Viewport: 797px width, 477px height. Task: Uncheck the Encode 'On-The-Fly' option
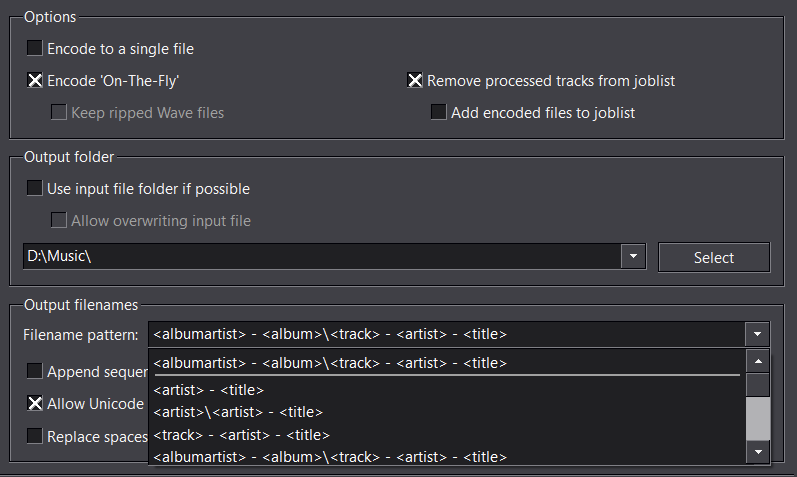coord(35,81)
